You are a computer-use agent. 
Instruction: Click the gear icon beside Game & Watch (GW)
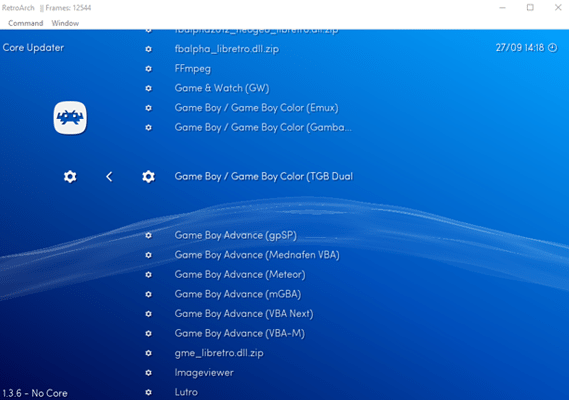[148, 88]
